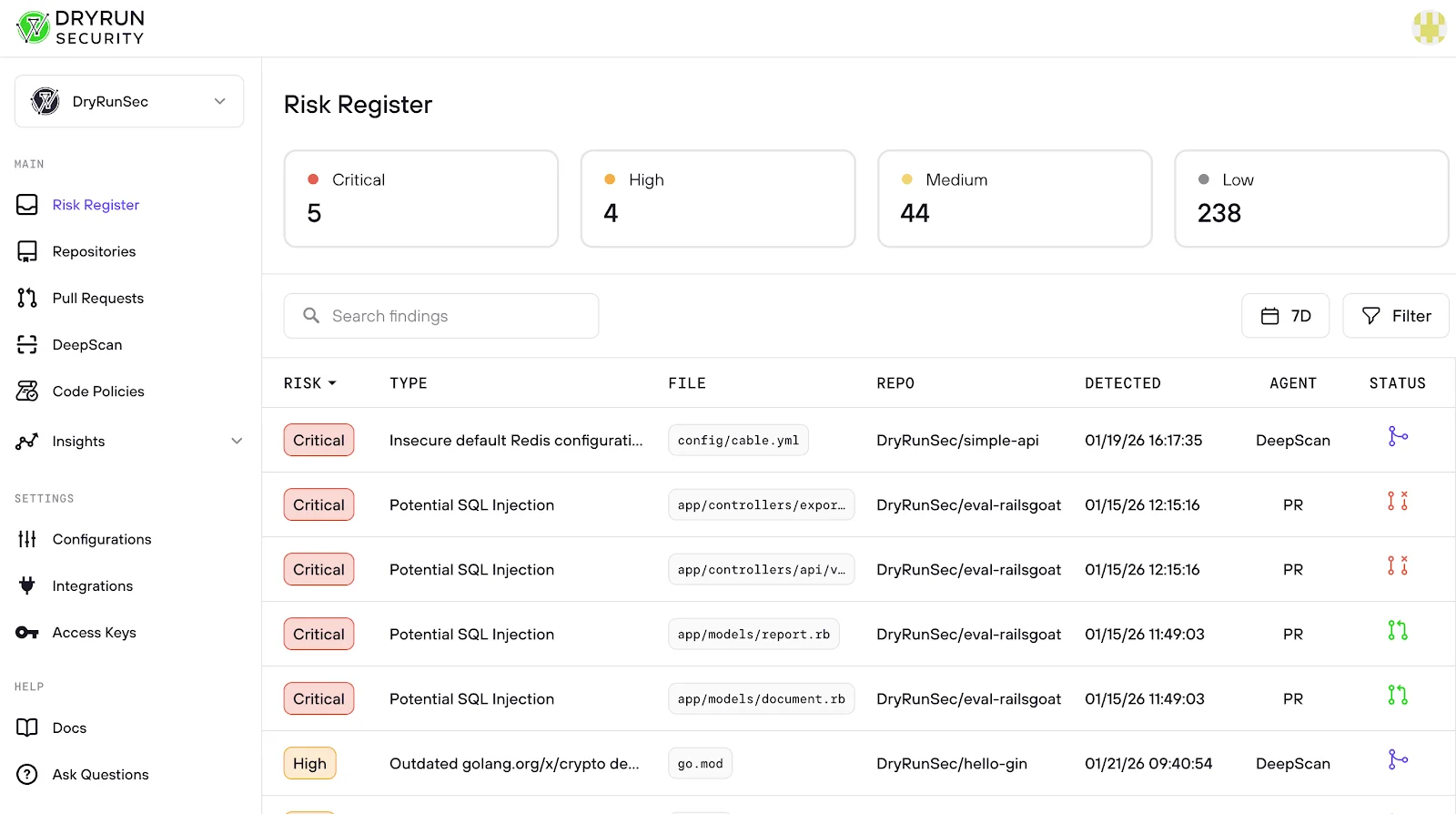Click open PR status icon for app/models/report.rb row
Screen dimensions: 1456x814
point(1398,630)
